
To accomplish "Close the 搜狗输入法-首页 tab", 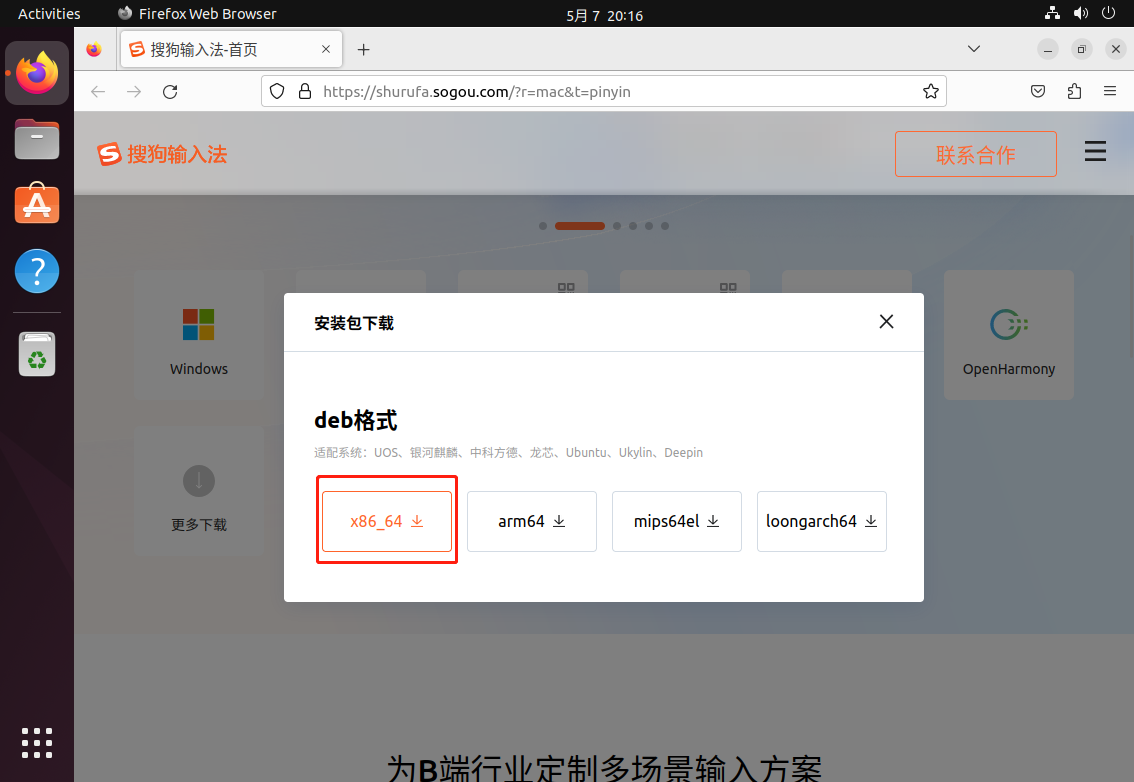I will (326, 49).
